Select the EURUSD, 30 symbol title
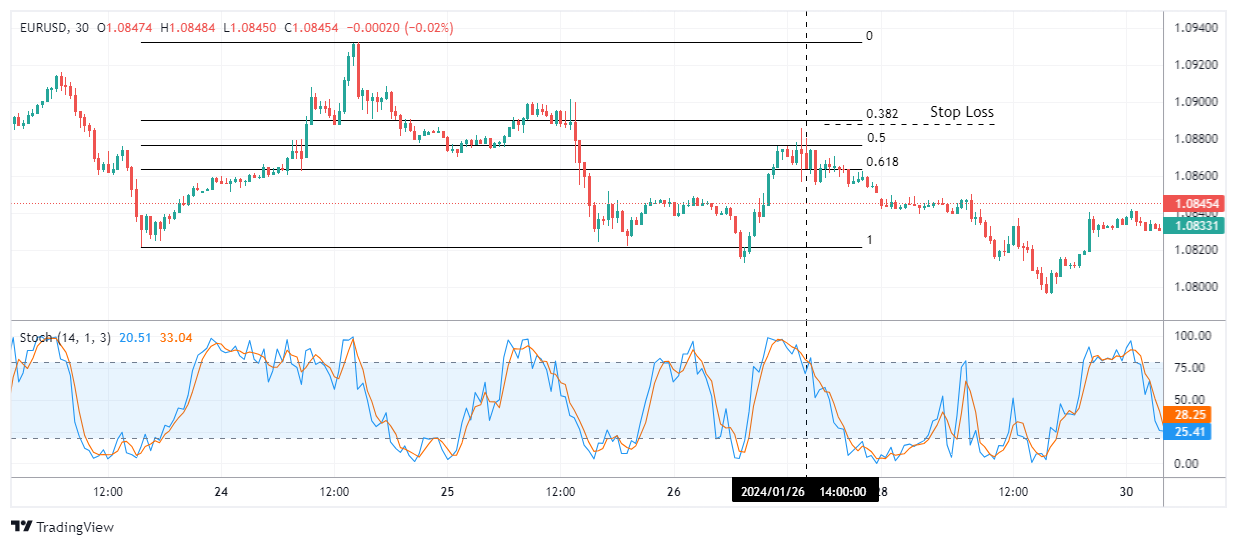The image size is (1237, 546). coord(54,28)
